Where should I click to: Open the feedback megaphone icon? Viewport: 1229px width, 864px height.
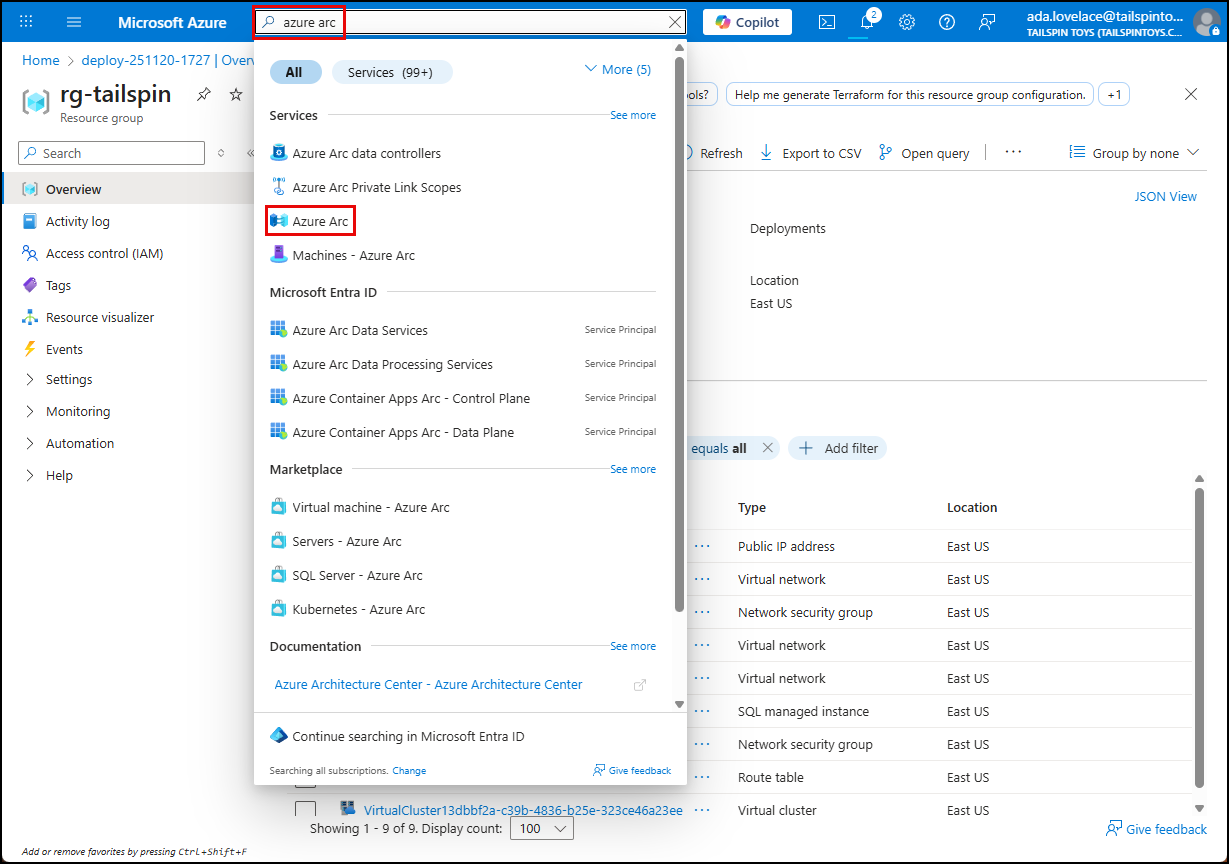click(987, 21)
